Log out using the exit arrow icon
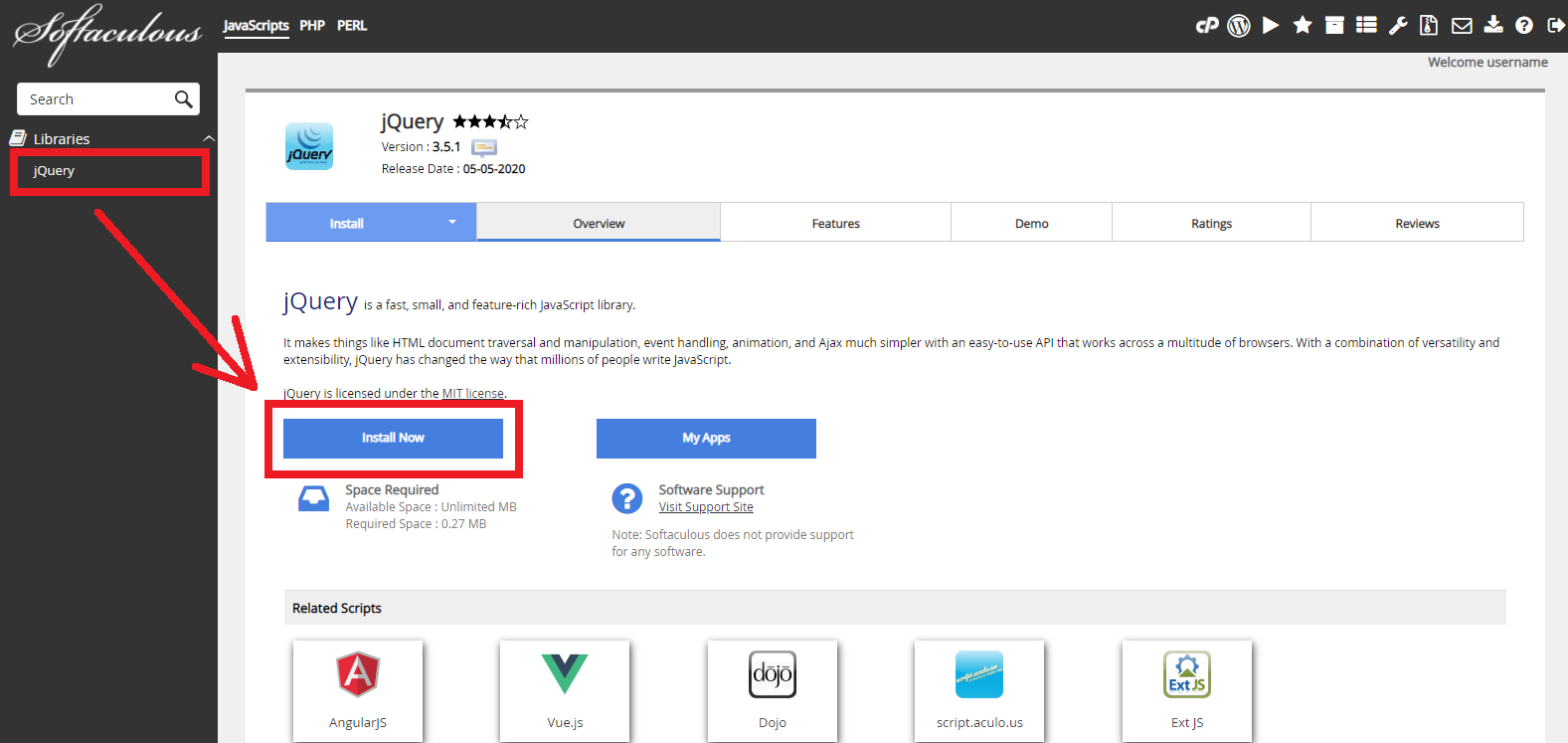 (x=1556, y=26)
